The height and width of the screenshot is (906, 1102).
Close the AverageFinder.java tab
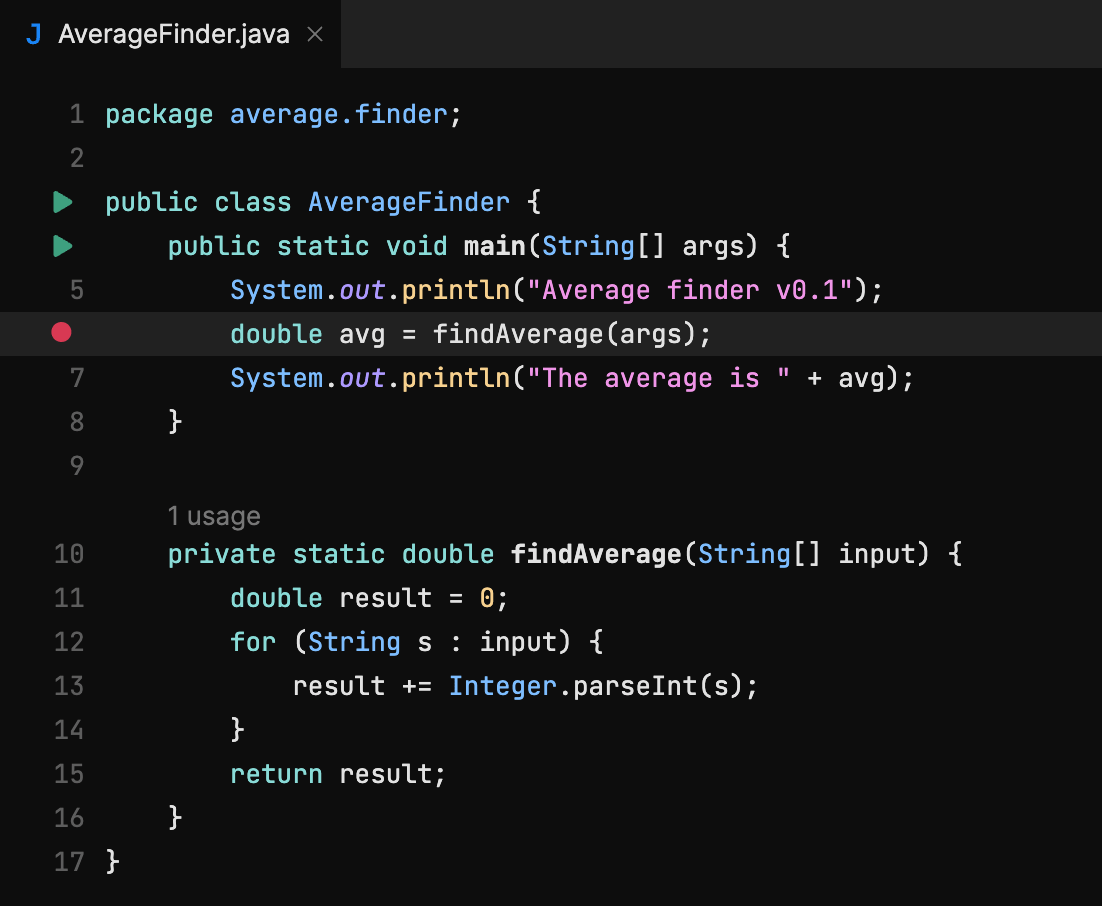coord(315,33)
